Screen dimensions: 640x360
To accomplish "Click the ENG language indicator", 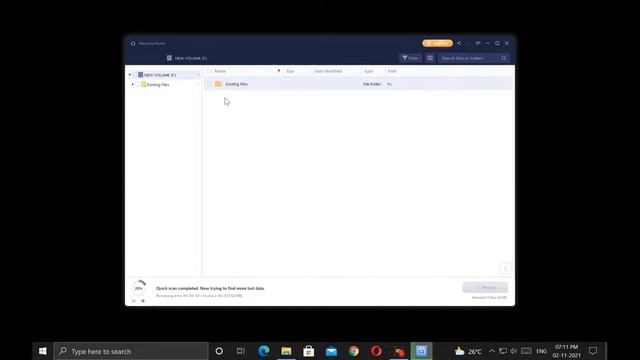I will [542, 351].
